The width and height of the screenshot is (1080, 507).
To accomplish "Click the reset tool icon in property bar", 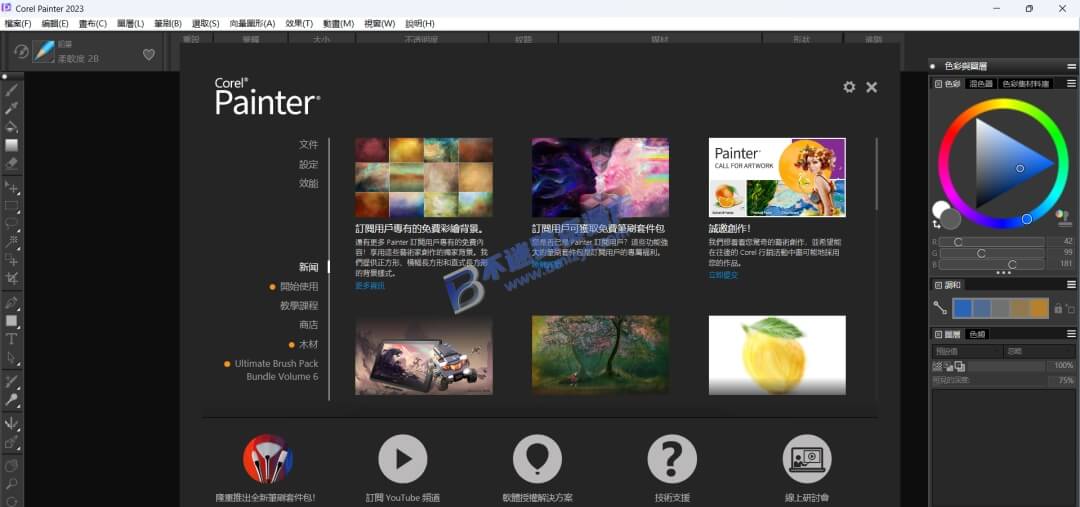I will 21,52.
